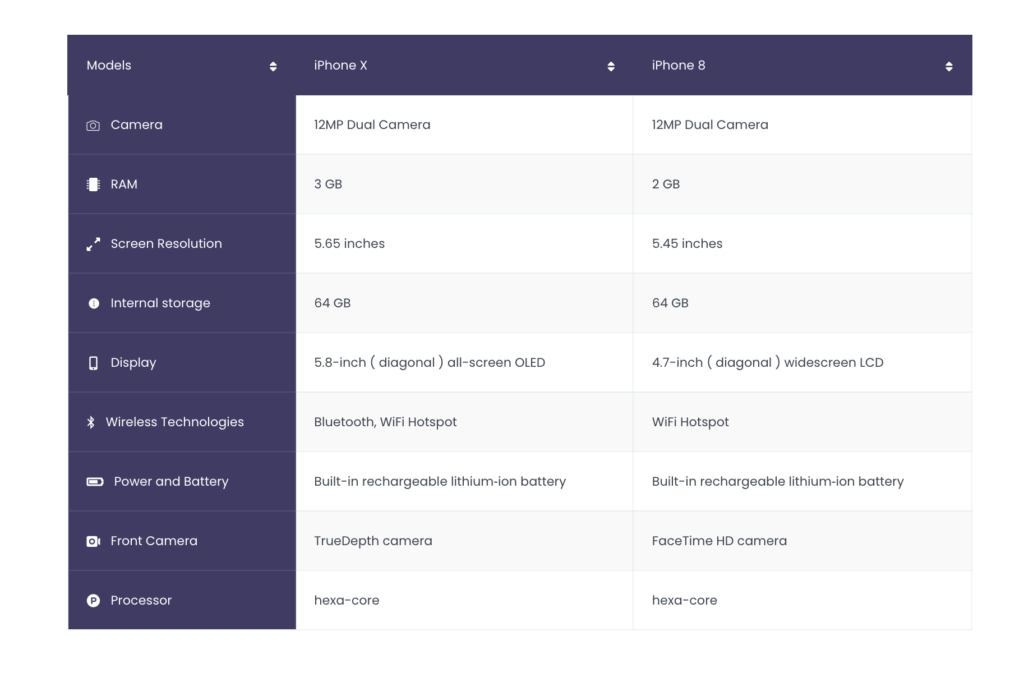Sort the table by Models column

[x=272, y=65]
